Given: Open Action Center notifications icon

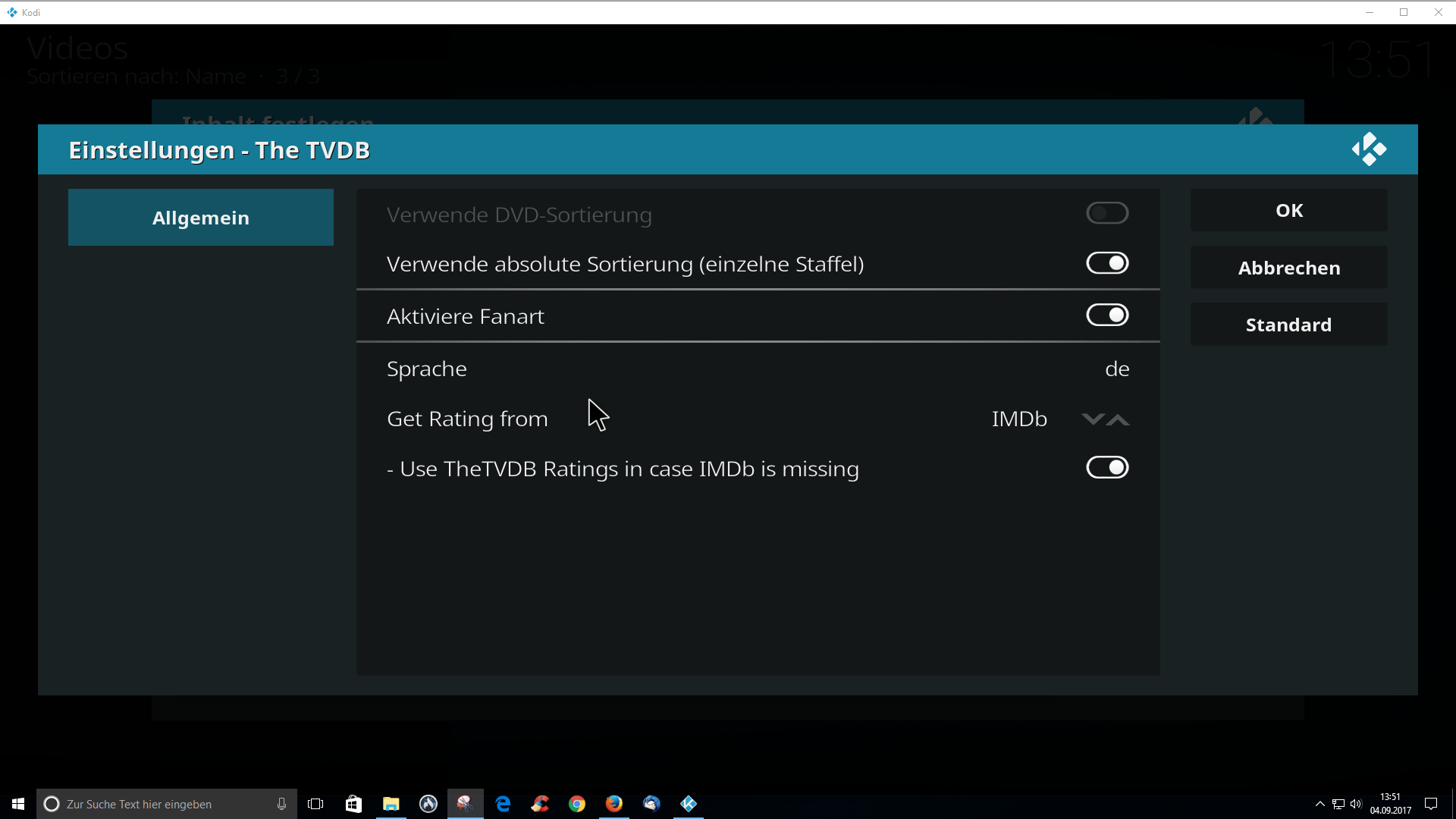Looking at the screenshot, I should point(1431,804).
